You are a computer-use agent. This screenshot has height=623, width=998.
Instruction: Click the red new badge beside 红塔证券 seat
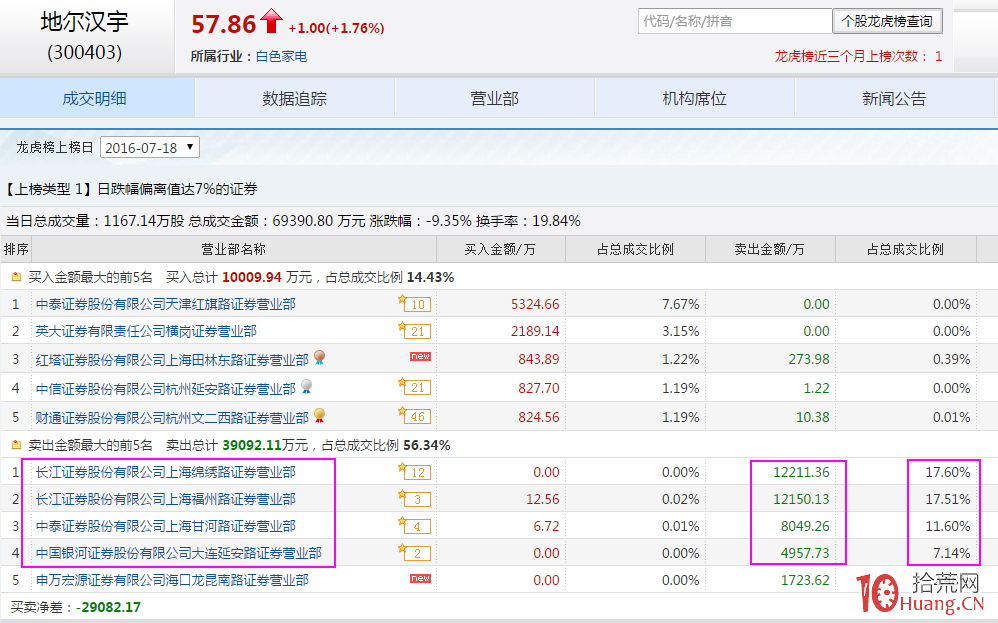click(x=419, y=355)
